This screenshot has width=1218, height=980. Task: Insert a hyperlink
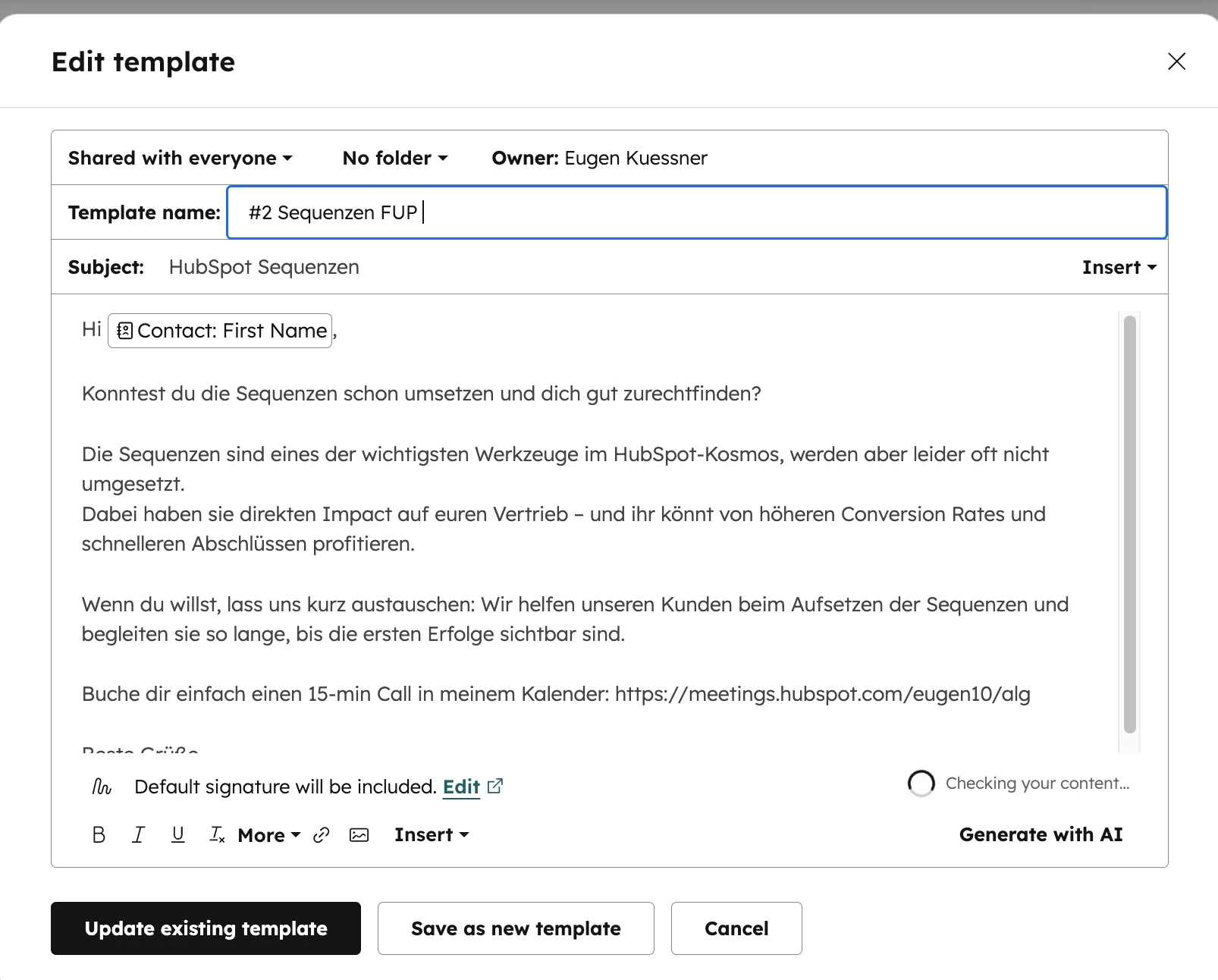322,834
